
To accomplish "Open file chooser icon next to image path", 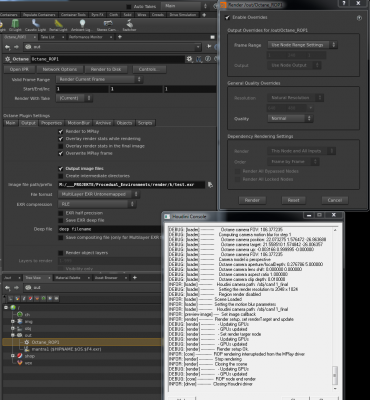I will 210,185.
